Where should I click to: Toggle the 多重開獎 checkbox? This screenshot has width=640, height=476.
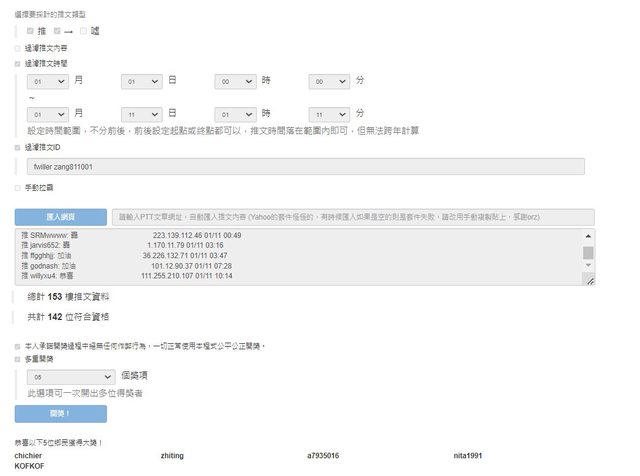click(x=17, y=358)
